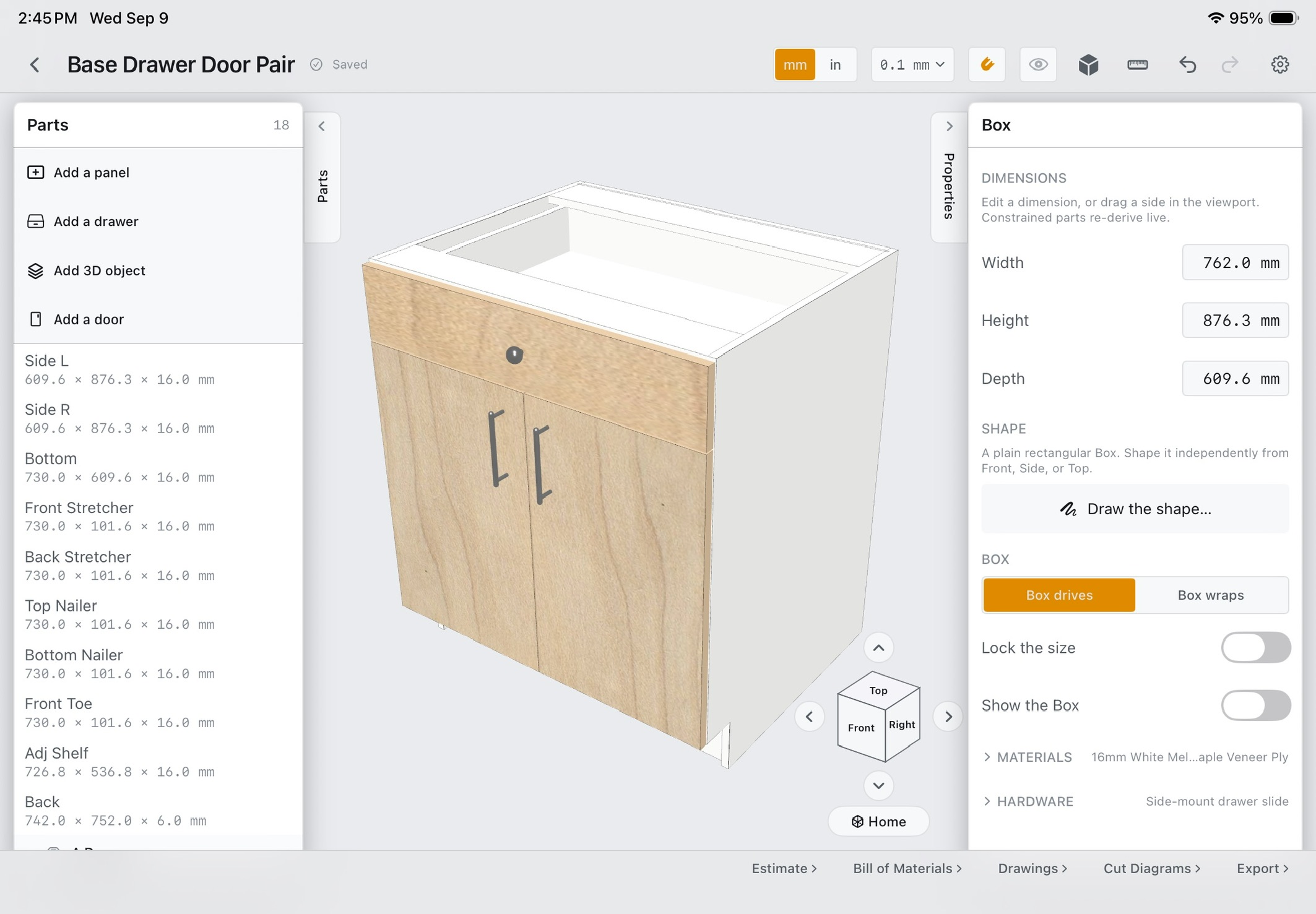Click the Add a drawer icon
This screenshot has height=914, width=1316.
coord(35,221)
